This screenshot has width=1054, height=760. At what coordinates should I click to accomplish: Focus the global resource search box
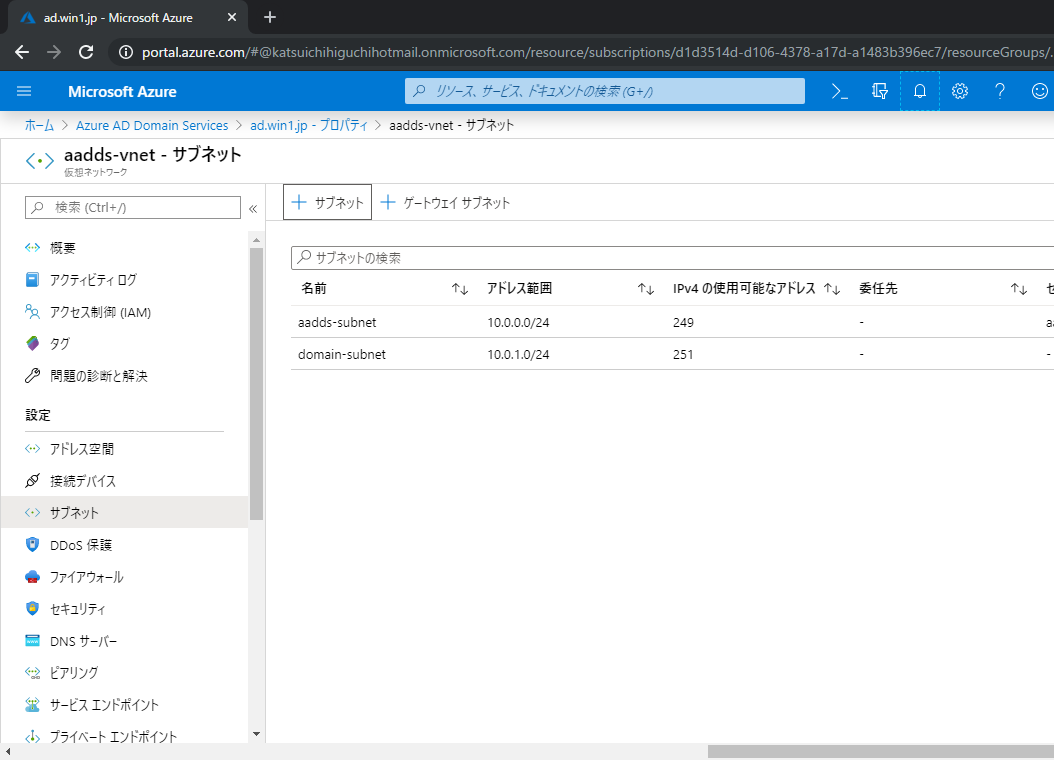[605, 91]
